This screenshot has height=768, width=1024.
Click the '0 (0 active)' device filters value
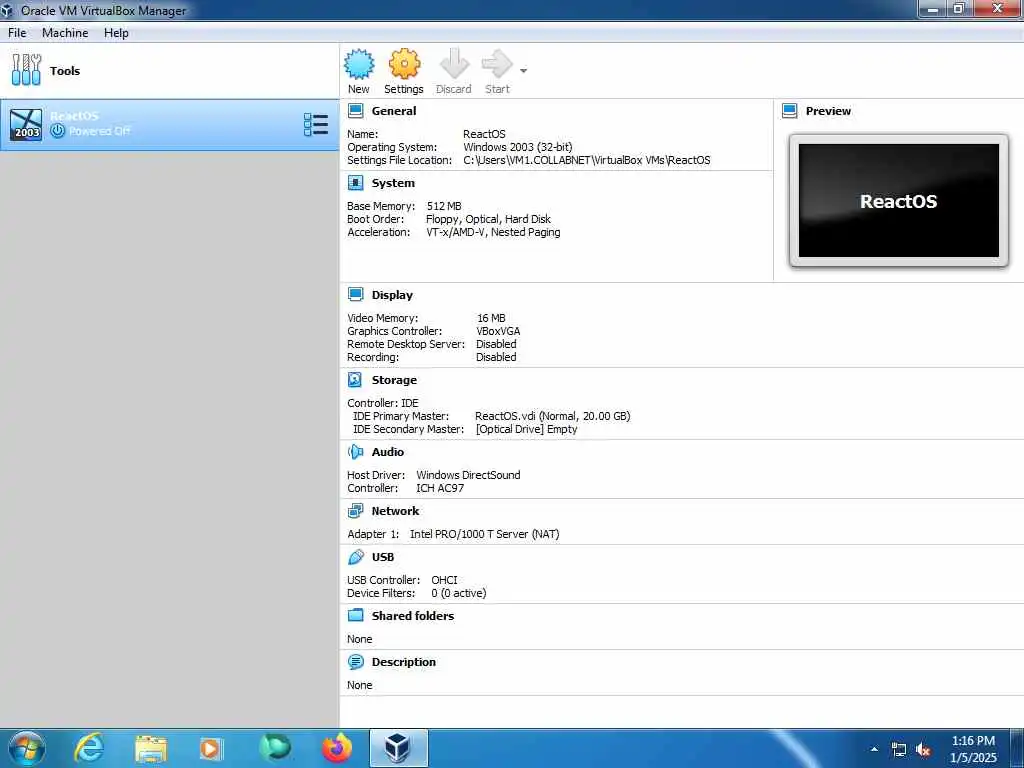click(x=458, y=593)
